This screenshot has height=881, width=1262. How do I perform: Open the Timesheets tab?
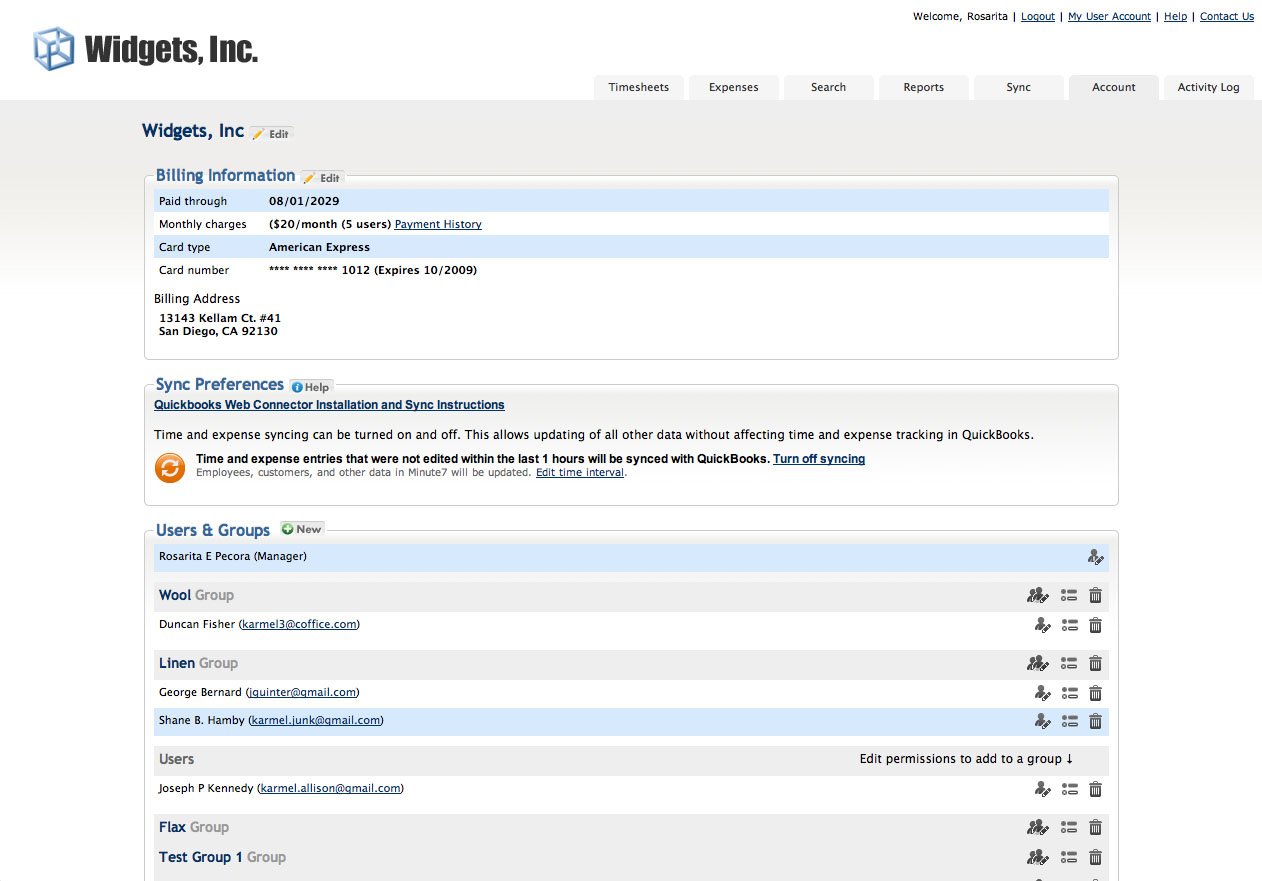click(639, 87)
